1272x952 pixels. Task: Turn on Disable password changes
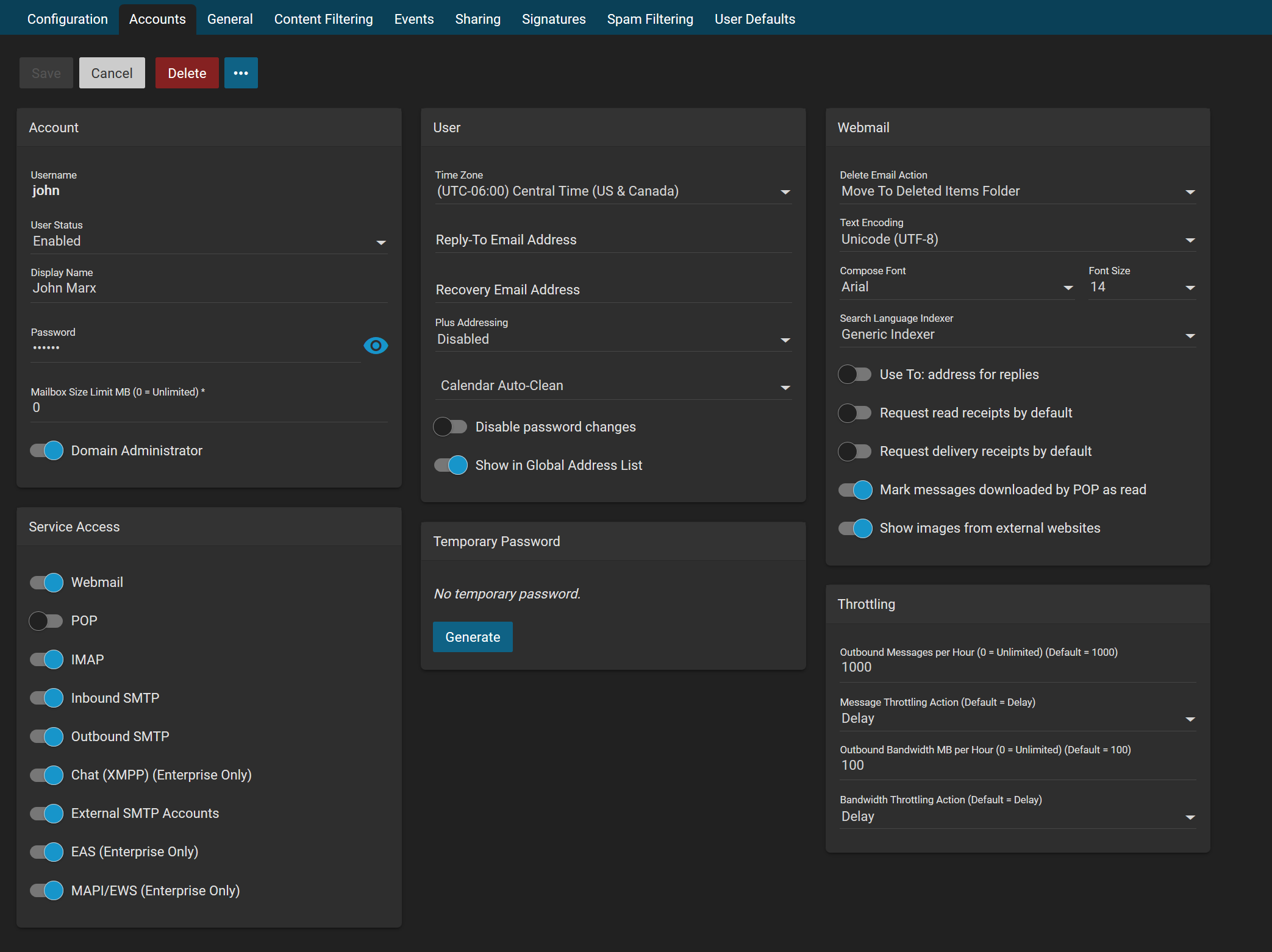tap(451, 427)
